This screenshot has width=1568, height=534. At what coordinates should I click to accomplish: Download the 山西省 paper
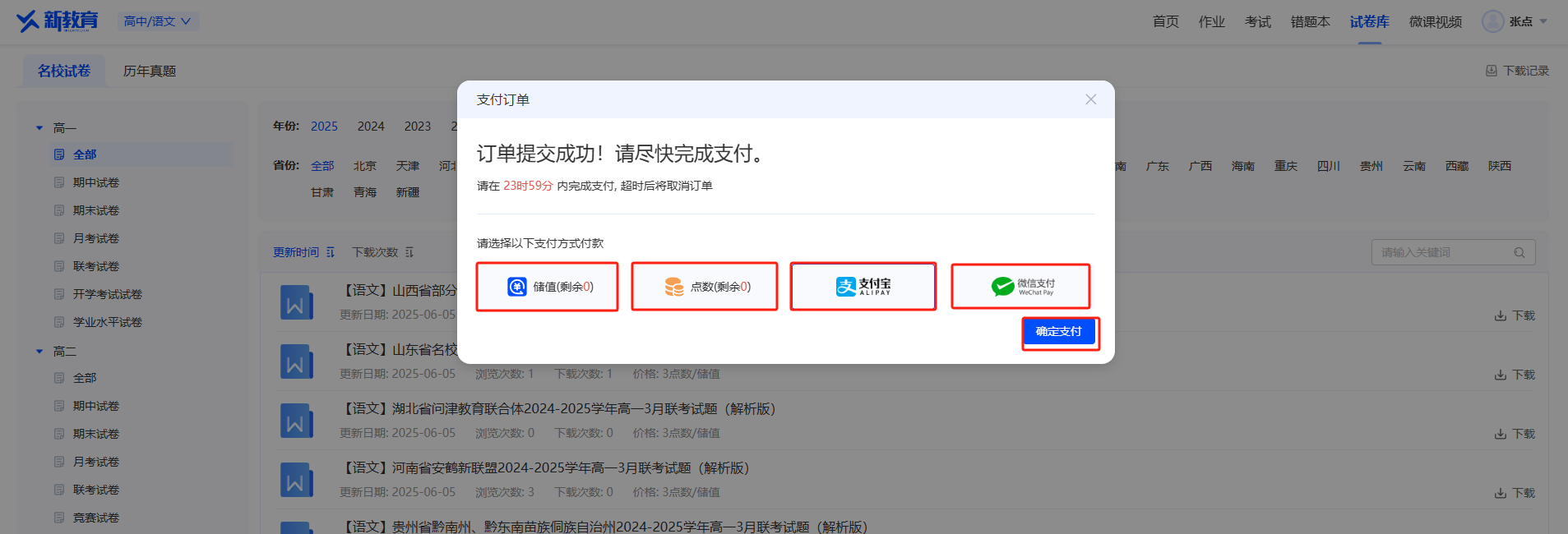[1515, 315]
